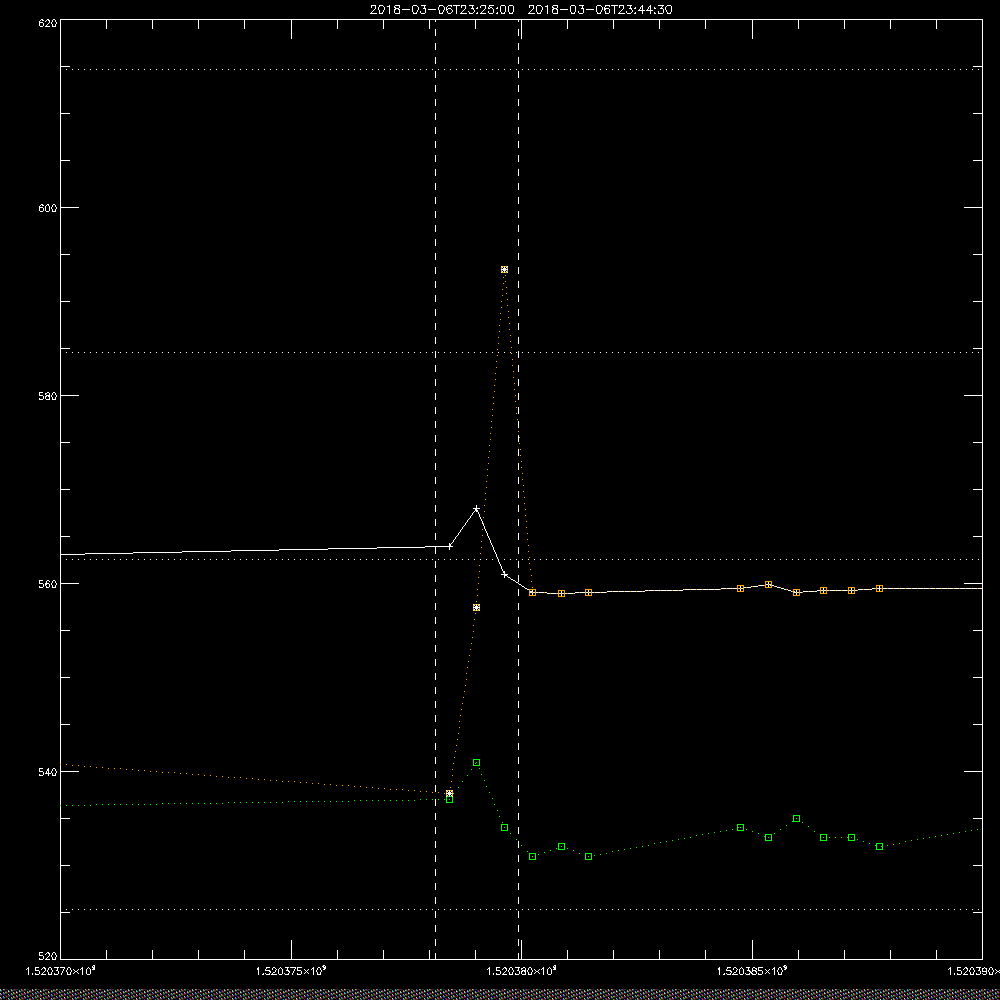Click the topmost horizontal dotted line near 615
This screenshot has width=1000, height=1000.
tap(521, 69)
